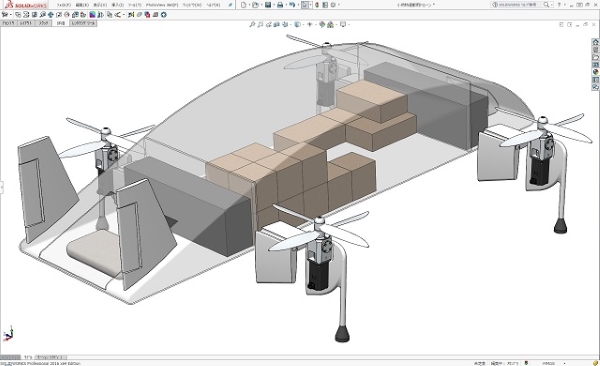600x366 pixels.
Task: Click the SOLIDWORKS search input field
Action: pos(517,5)
